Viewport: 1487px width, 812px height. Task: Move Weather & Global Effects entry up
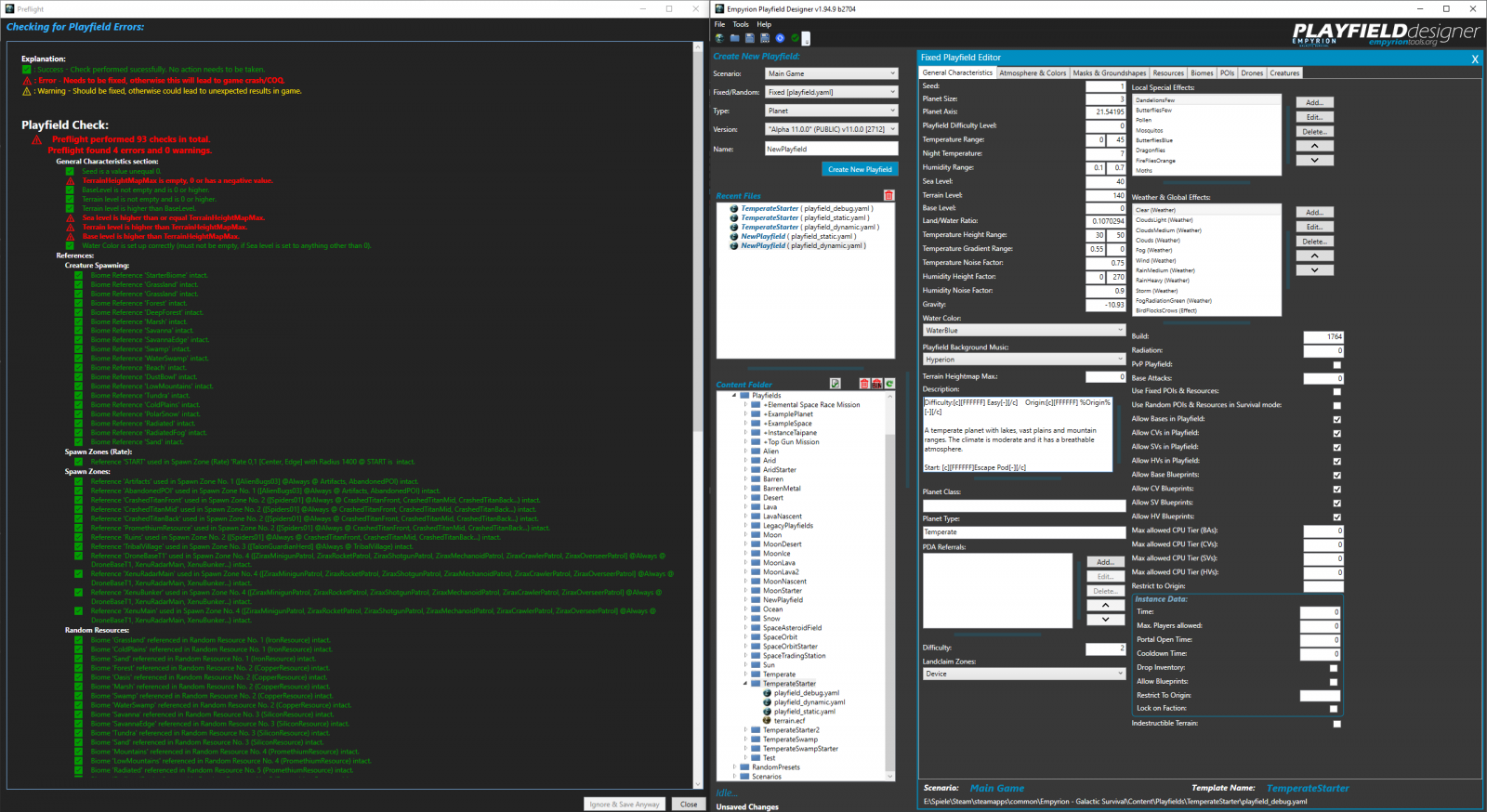click(x=1314, y=255)
